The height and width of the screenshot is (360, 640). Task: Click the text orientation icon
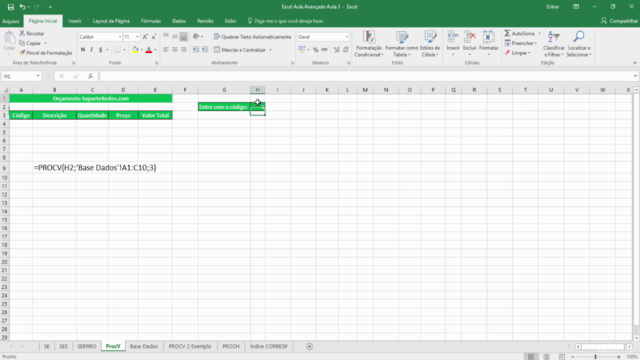196,37
